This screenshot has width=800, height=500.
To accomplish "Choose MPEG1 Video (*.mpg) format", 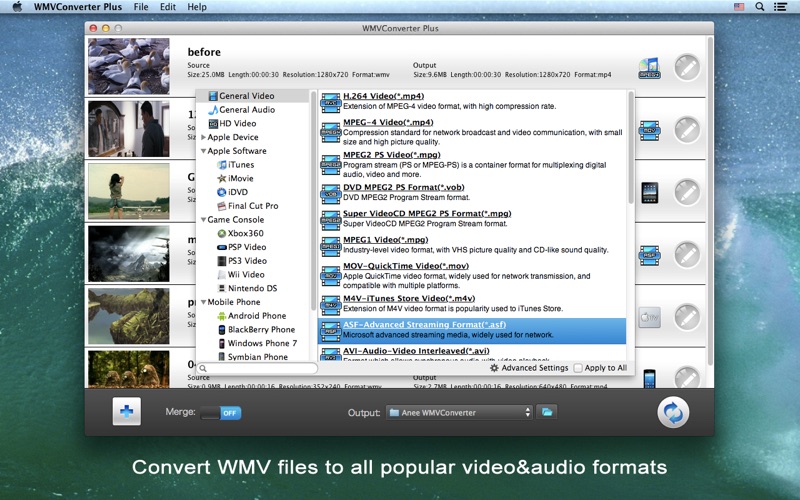I will [x=472, y=245].
